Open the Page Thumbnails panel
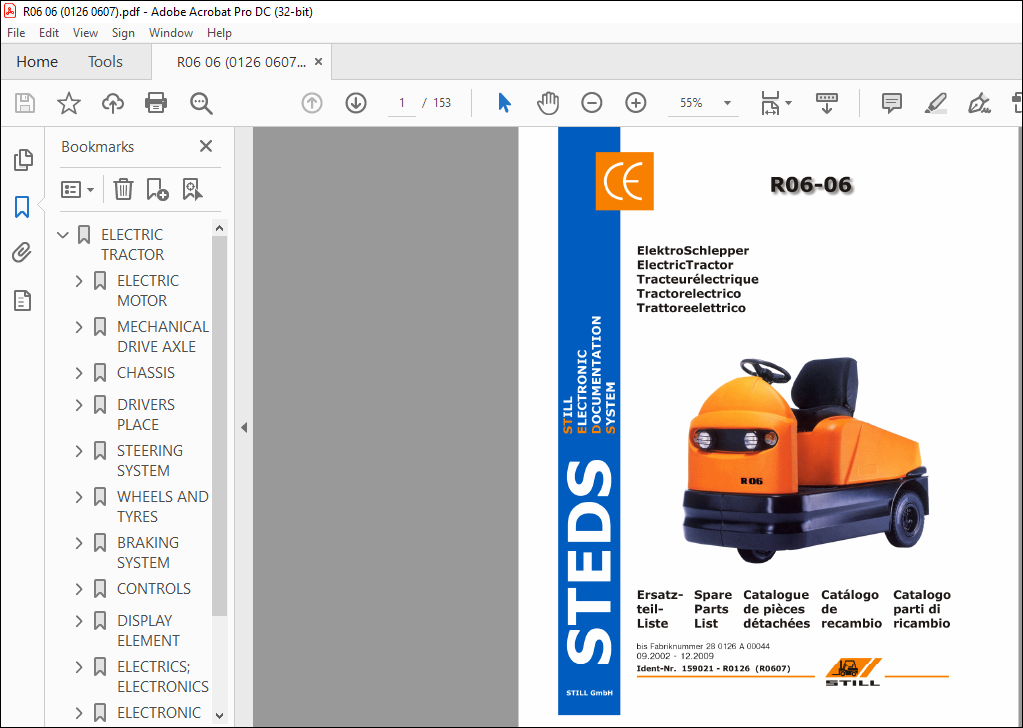The image size is (1023, 728). click(23, 160)
